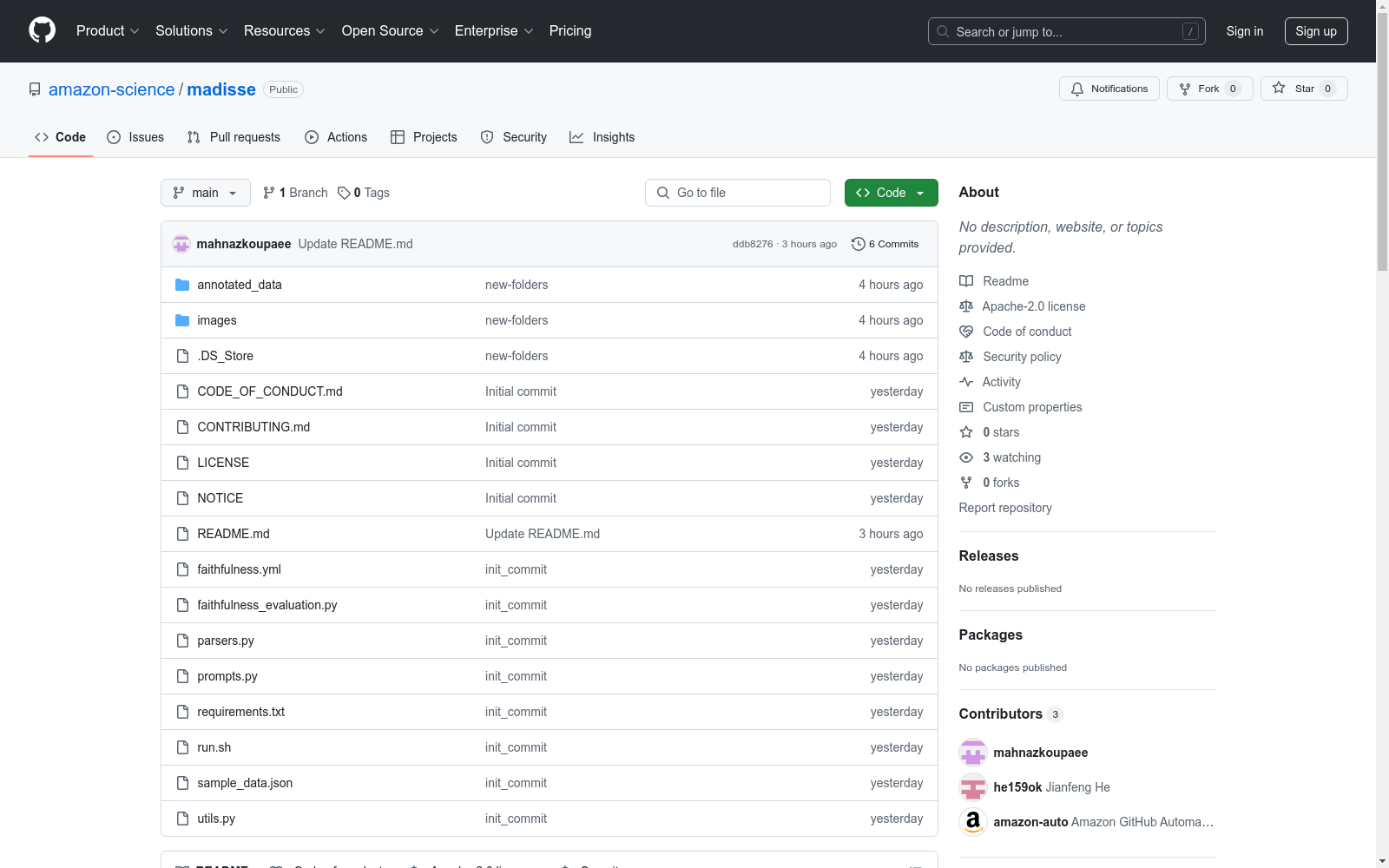Click the scale icon beside Apache-2.0 license
The image size is (1389, 868).
(966, 306)
